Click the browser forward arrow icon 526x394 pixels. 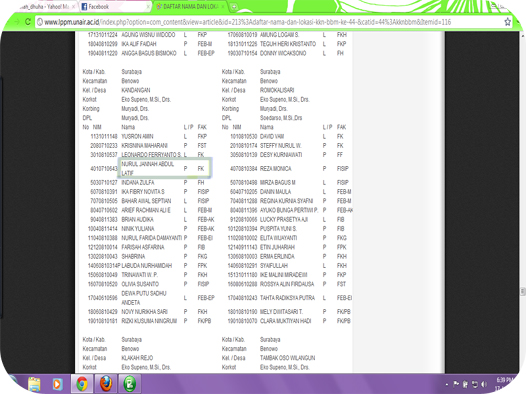point(17,22)
